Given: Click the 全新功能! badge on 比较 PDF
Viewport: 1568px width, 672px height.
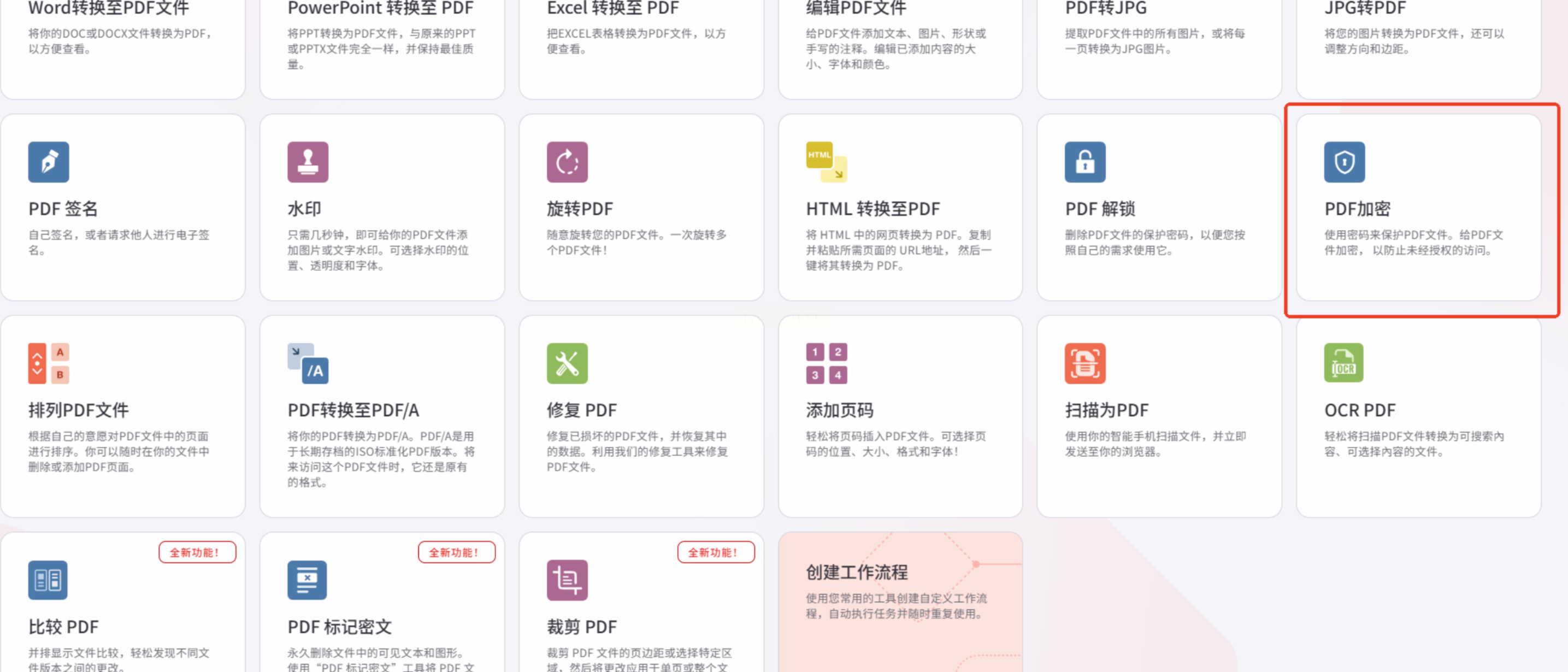Looking at the screenshot, I should tap(197, 552).
